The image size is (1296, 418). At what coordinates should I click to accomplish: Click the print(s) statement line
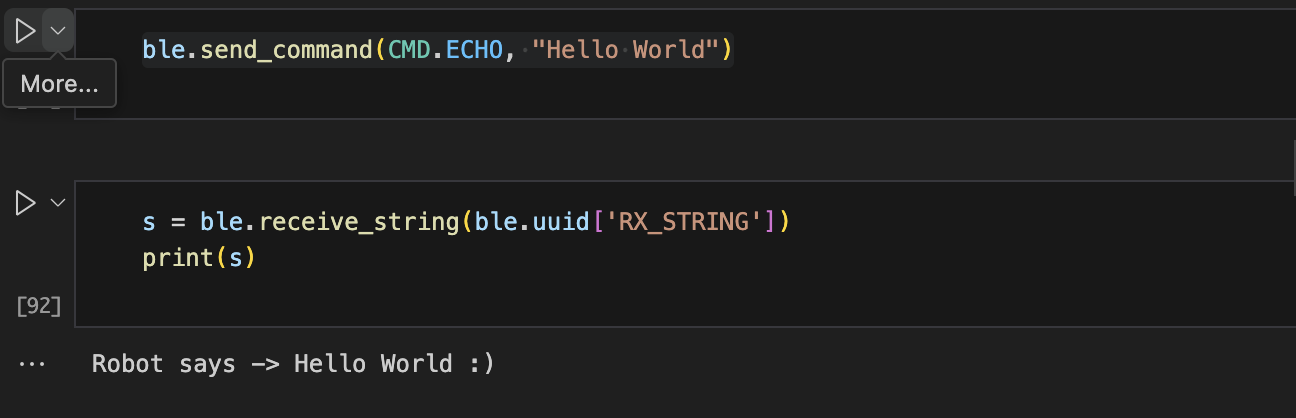pyautogui.click(x=199, y=258)
